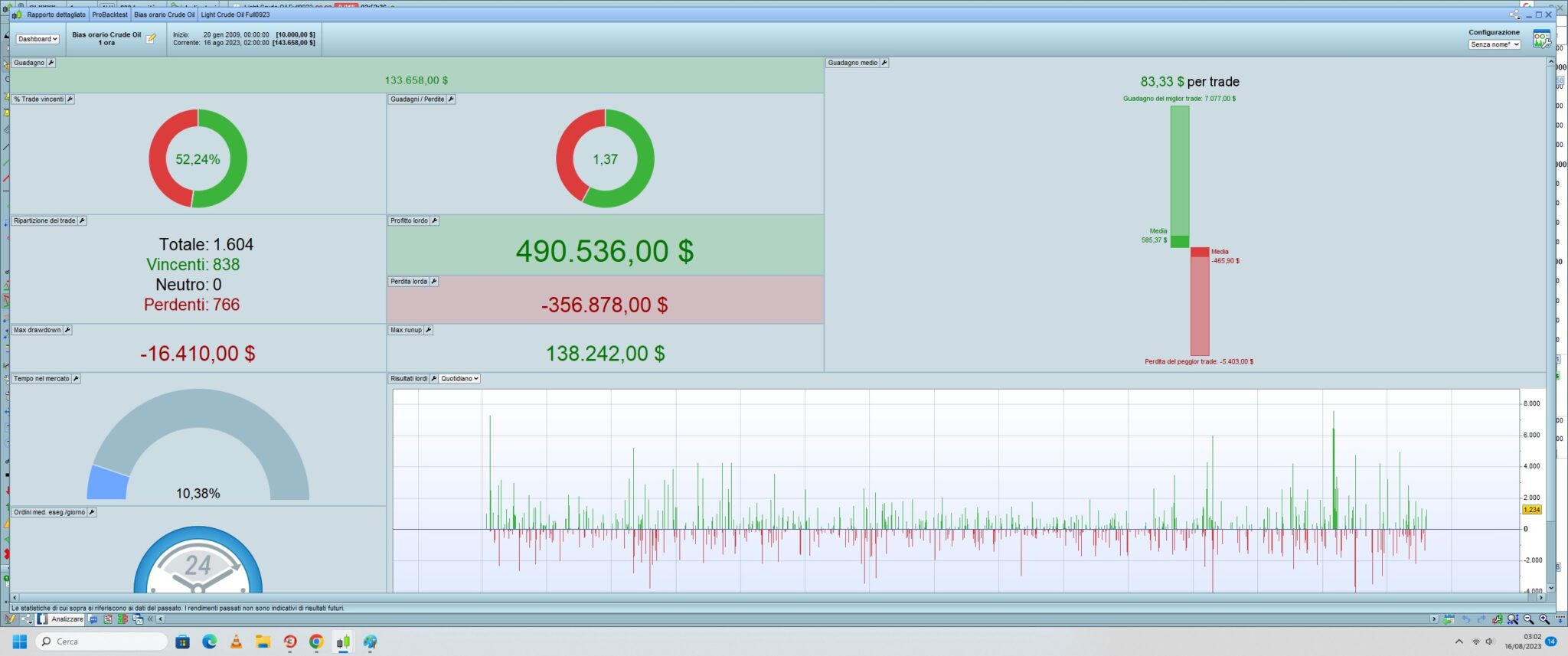Click the Vincenti: 838 text
Image resolution: width=1568 pixels, height=656 pixels.
pyautogui.click(x=193, y=265)
